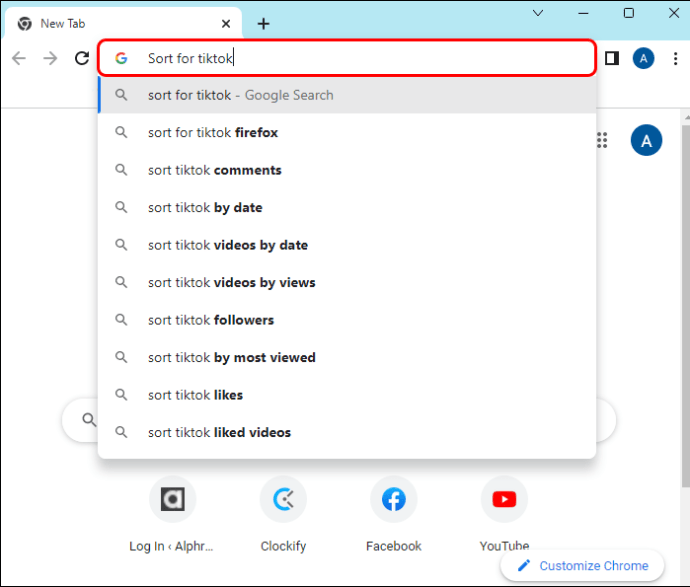
Task: Click the back navigation arrow
Action: tap(18, 59)
